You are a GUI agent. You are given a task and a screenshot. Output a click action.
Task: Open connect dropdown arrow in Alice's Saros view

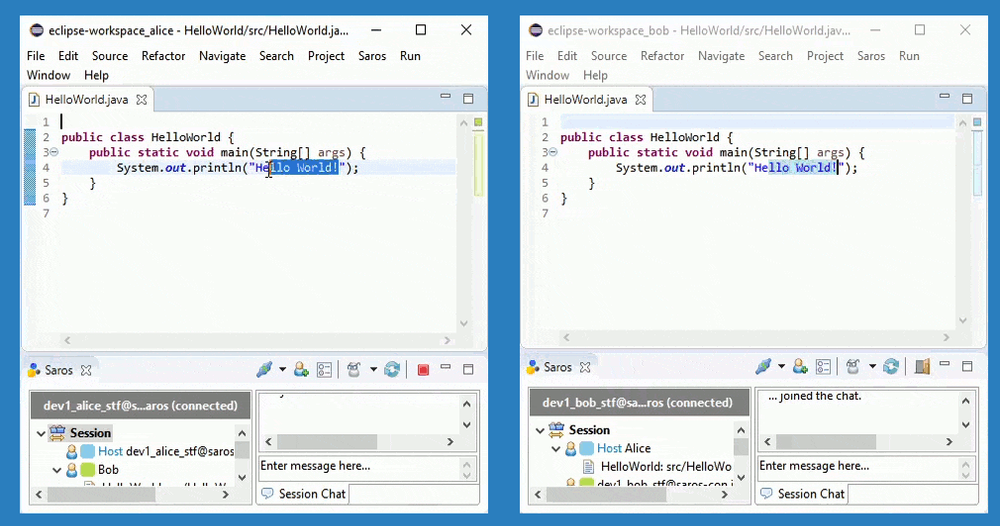point(283,369)
